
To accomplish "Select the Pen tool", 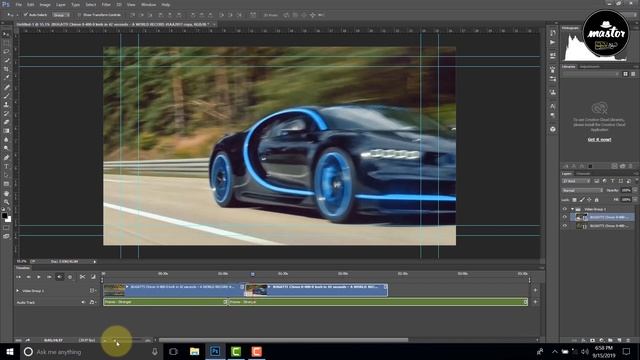I will (x=6, y=158).
